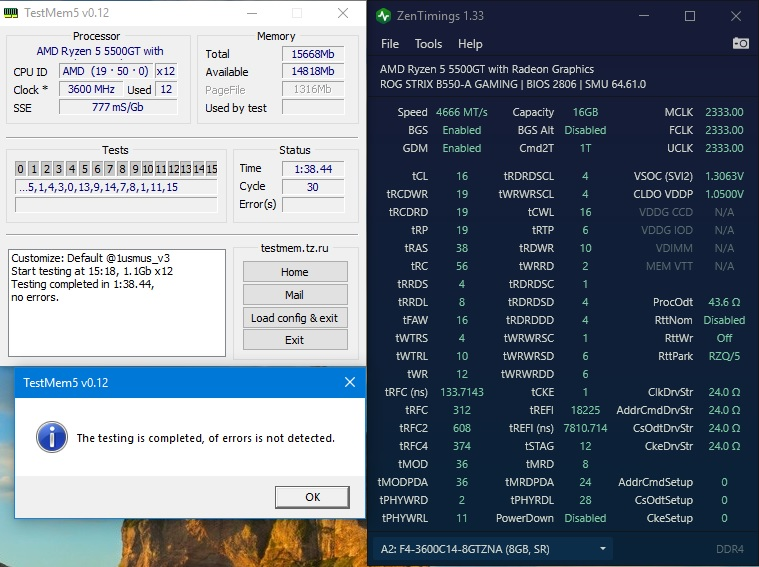Open the Help menu in ZenTimings
759x567 pixels.
470,44
